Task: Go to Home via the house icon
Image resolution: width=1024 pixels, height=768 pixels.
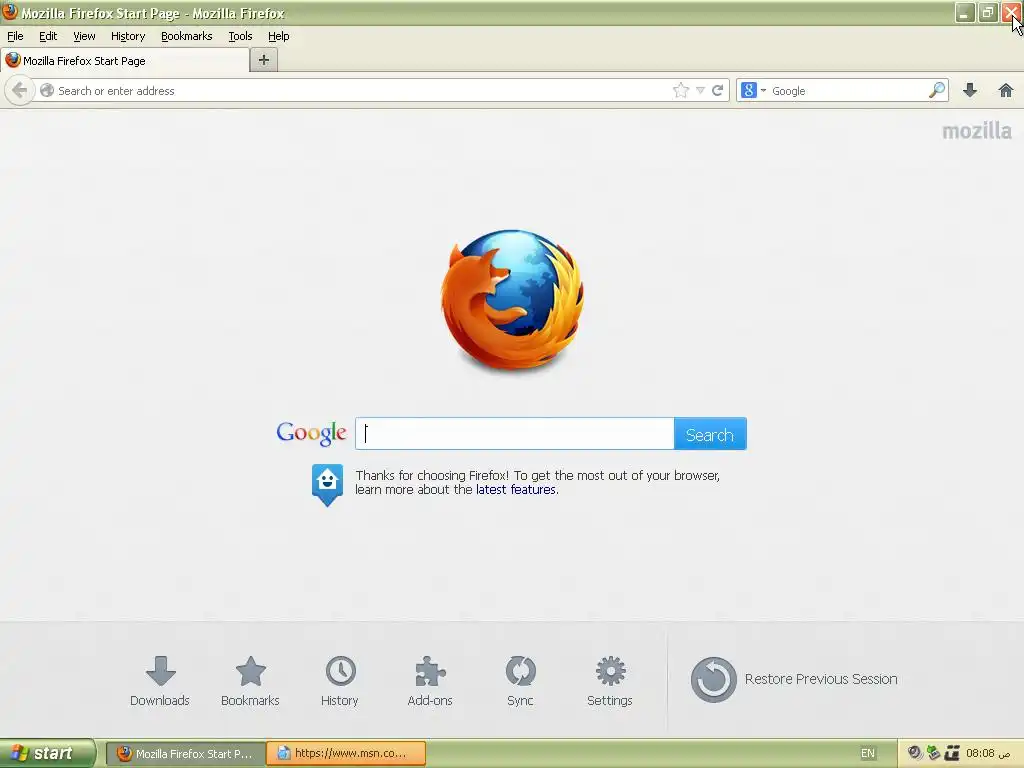Action: point(1006,90)
